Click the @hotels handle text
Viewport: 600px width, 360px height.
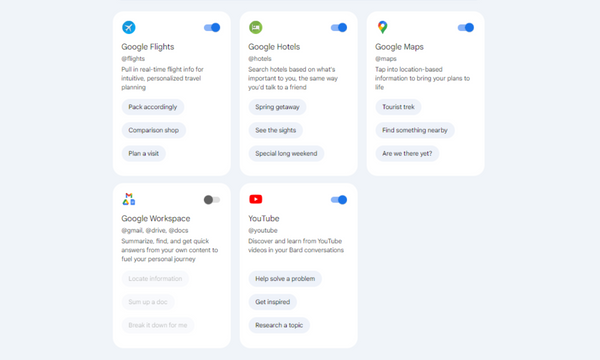click(x=260, y=59)
